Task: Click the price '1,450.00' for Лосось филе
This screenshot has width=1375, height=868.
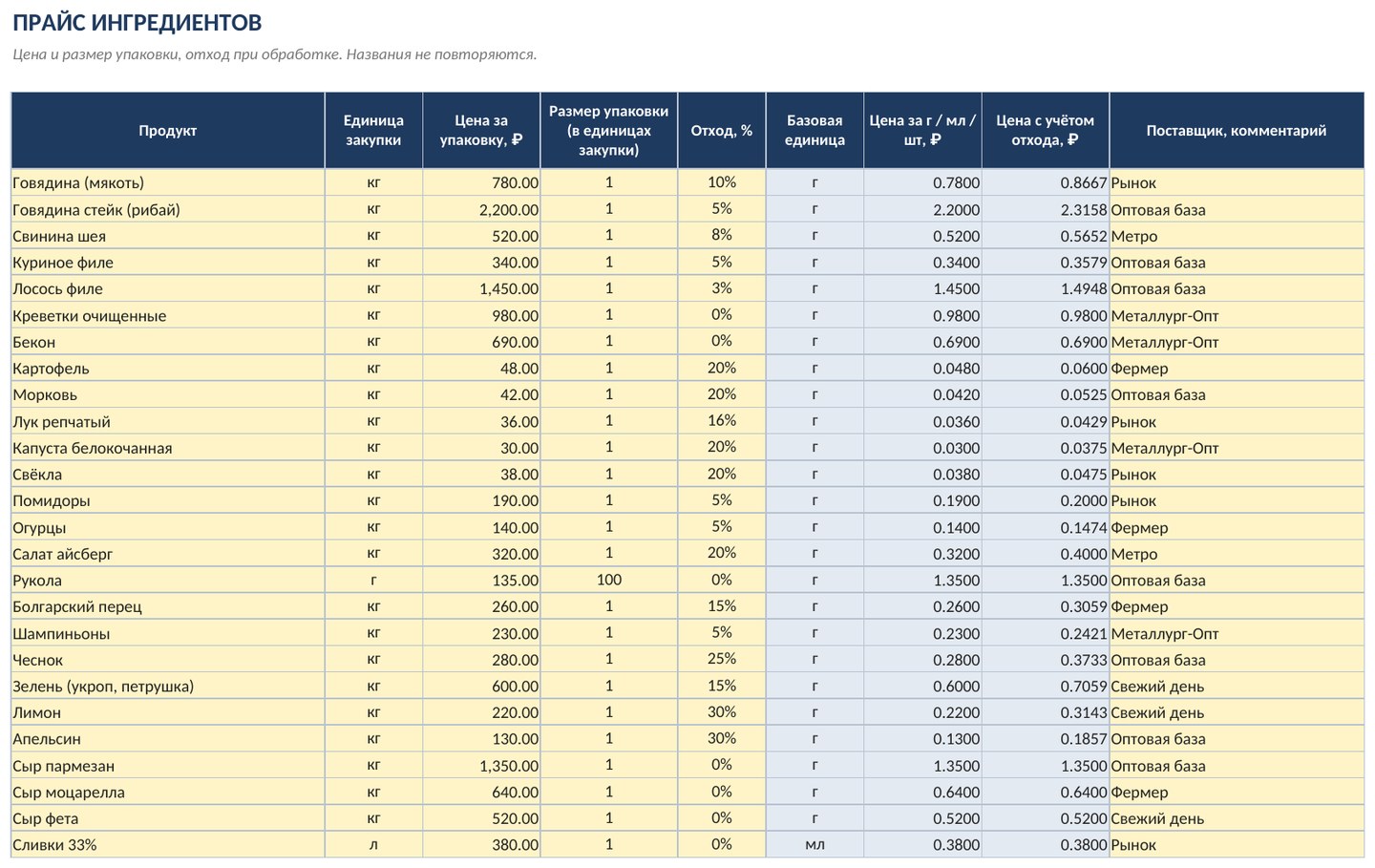Action: point(481,288)
